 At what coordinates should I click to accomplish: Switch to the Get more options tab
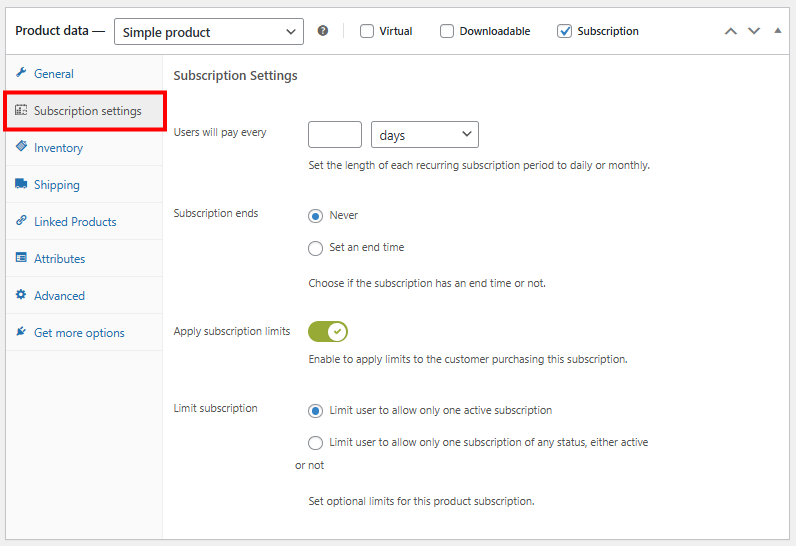coord(79,333)
